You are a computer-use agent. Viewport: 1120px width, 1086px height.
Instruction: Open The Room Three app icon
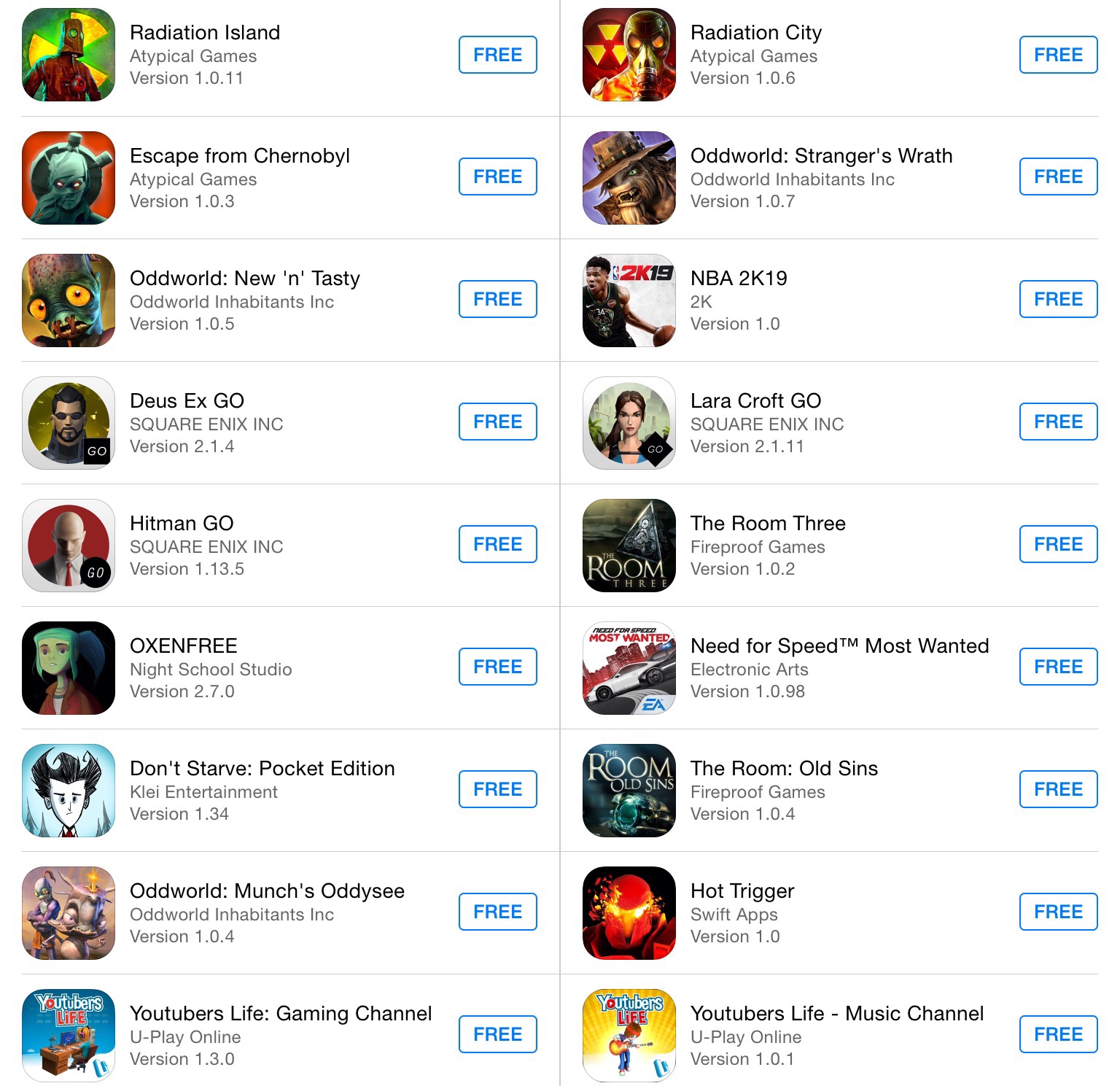pos(629,545)
